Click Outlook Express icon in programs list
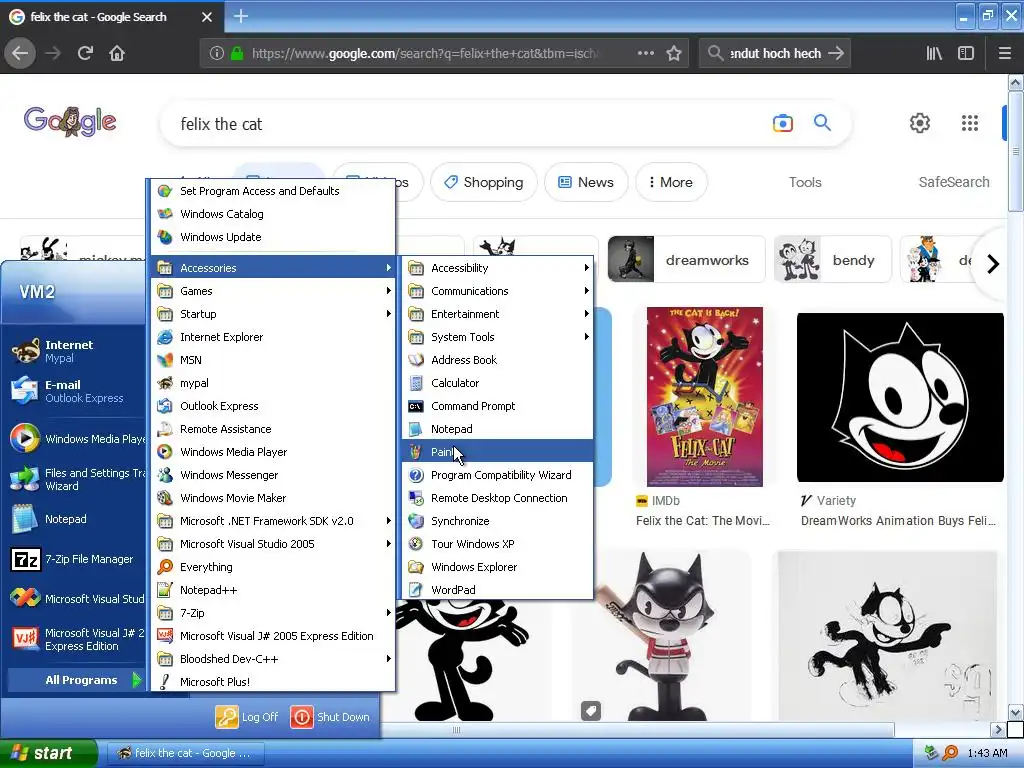The image size is (1024, 768). click(x=165, y=406)
